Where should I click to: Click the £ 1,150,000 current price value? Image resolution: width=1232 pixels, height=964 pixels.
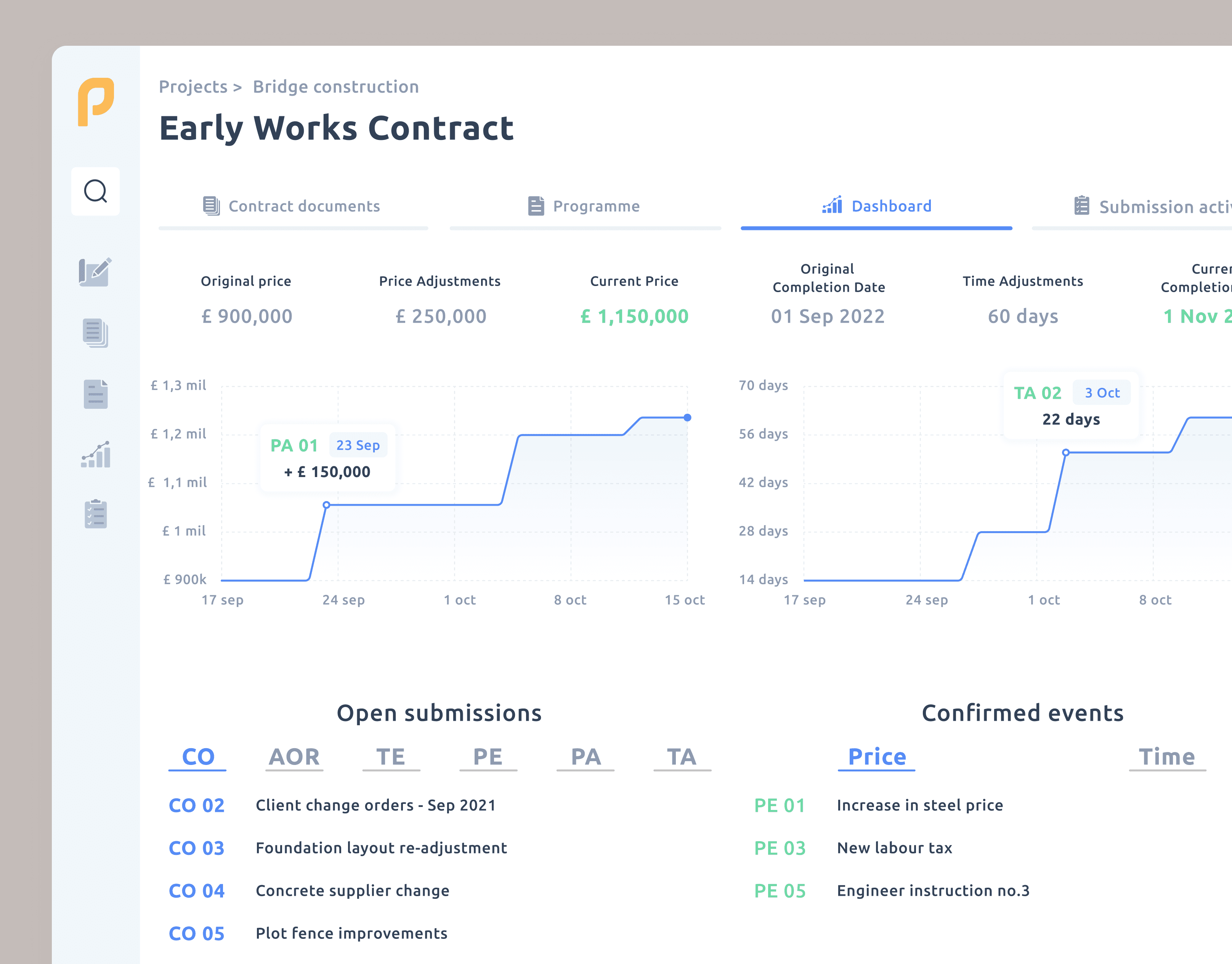tap(635, 317)
